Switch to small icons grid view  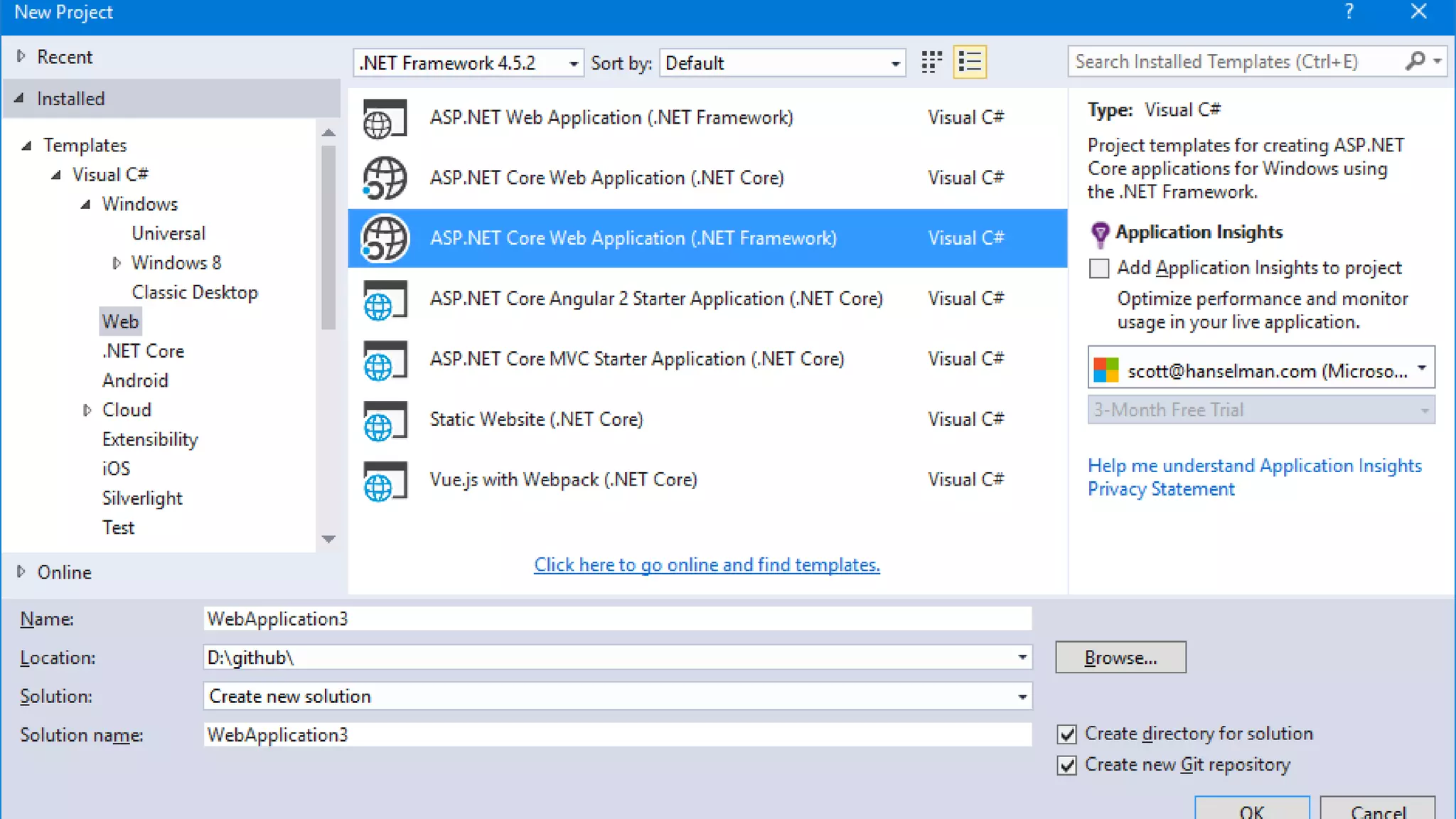[931, 63]
